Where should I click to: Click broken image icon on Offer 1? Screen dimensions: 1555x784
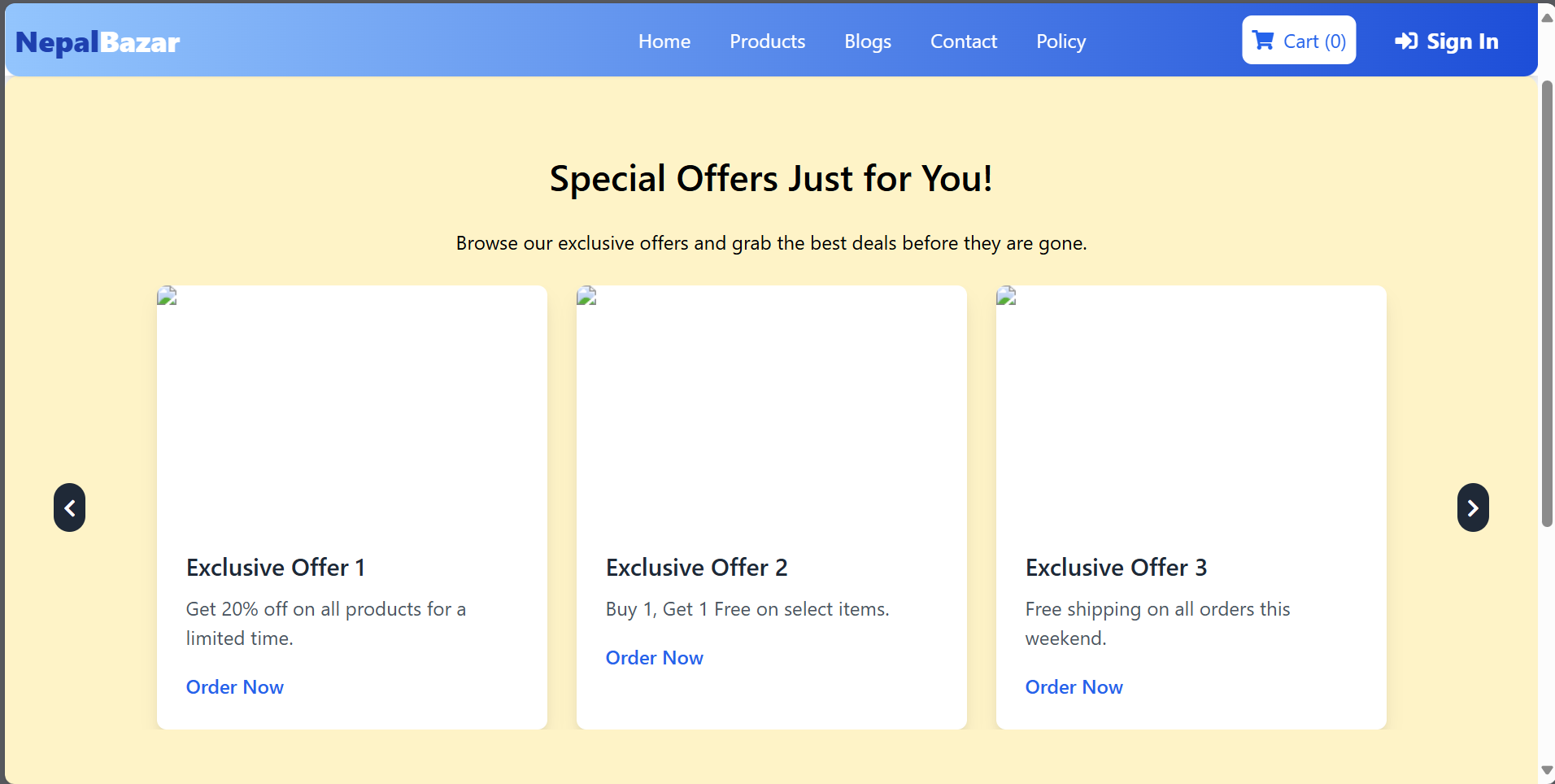tap(168, 296)
